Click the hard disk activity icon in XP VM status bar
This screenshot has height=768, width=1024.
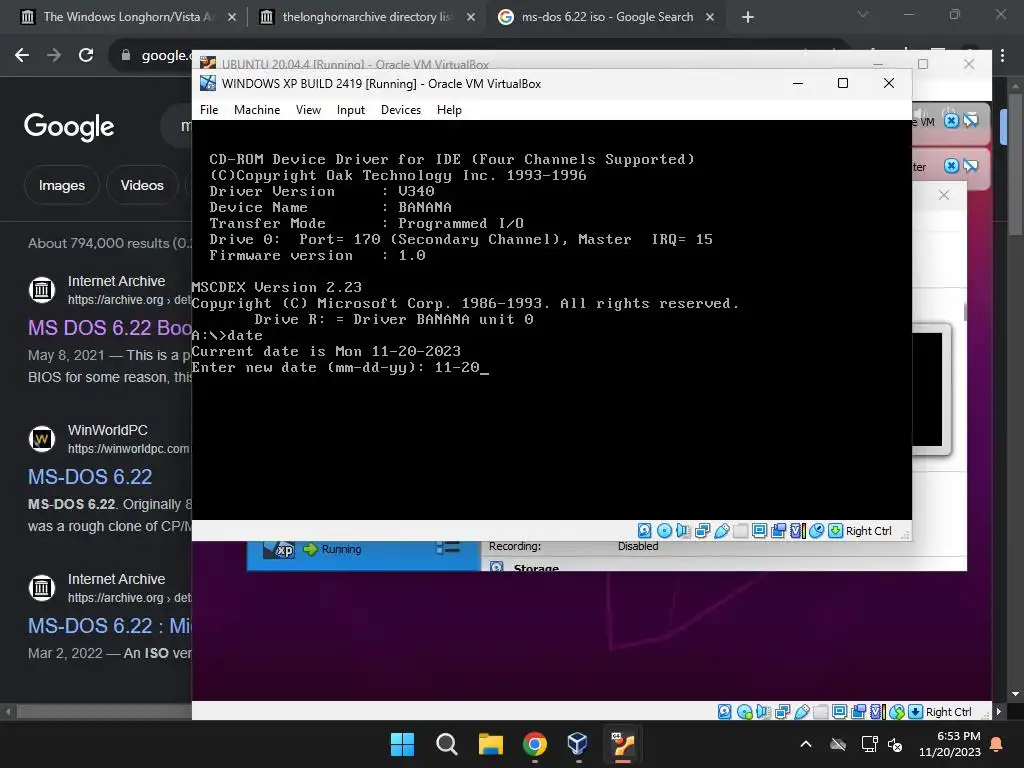645,531
